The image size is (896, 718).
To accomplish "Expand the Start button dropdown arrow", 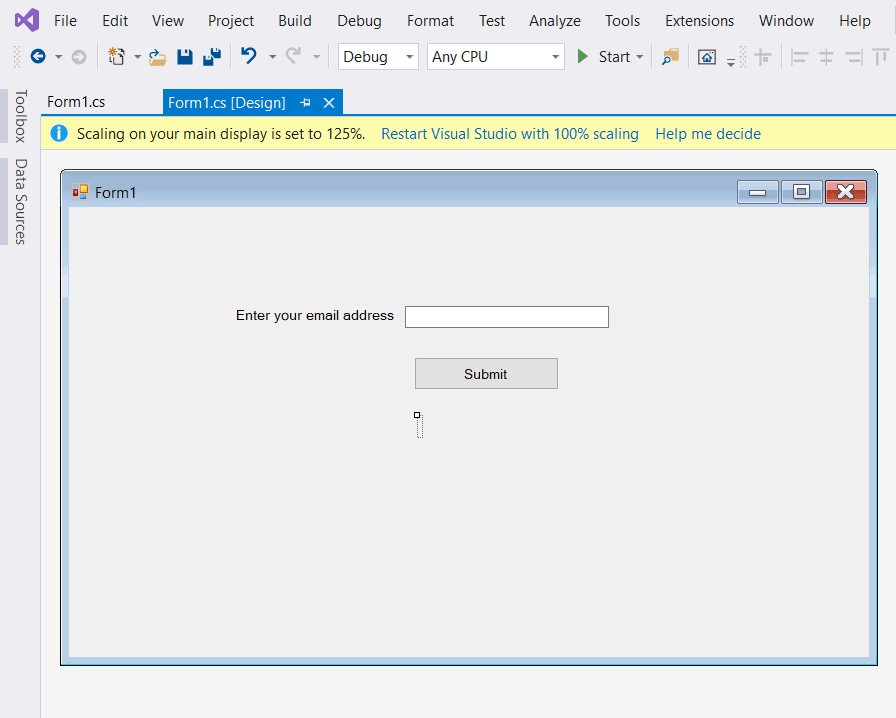I will coord(640,57).
